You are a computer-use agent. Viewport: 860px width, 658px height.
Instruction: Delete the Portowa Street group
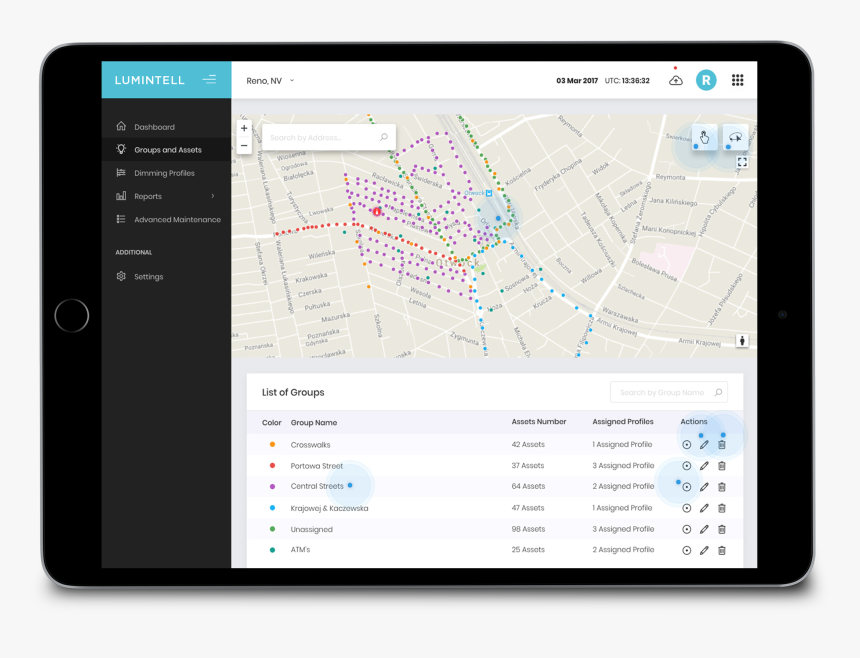(722, 466)
